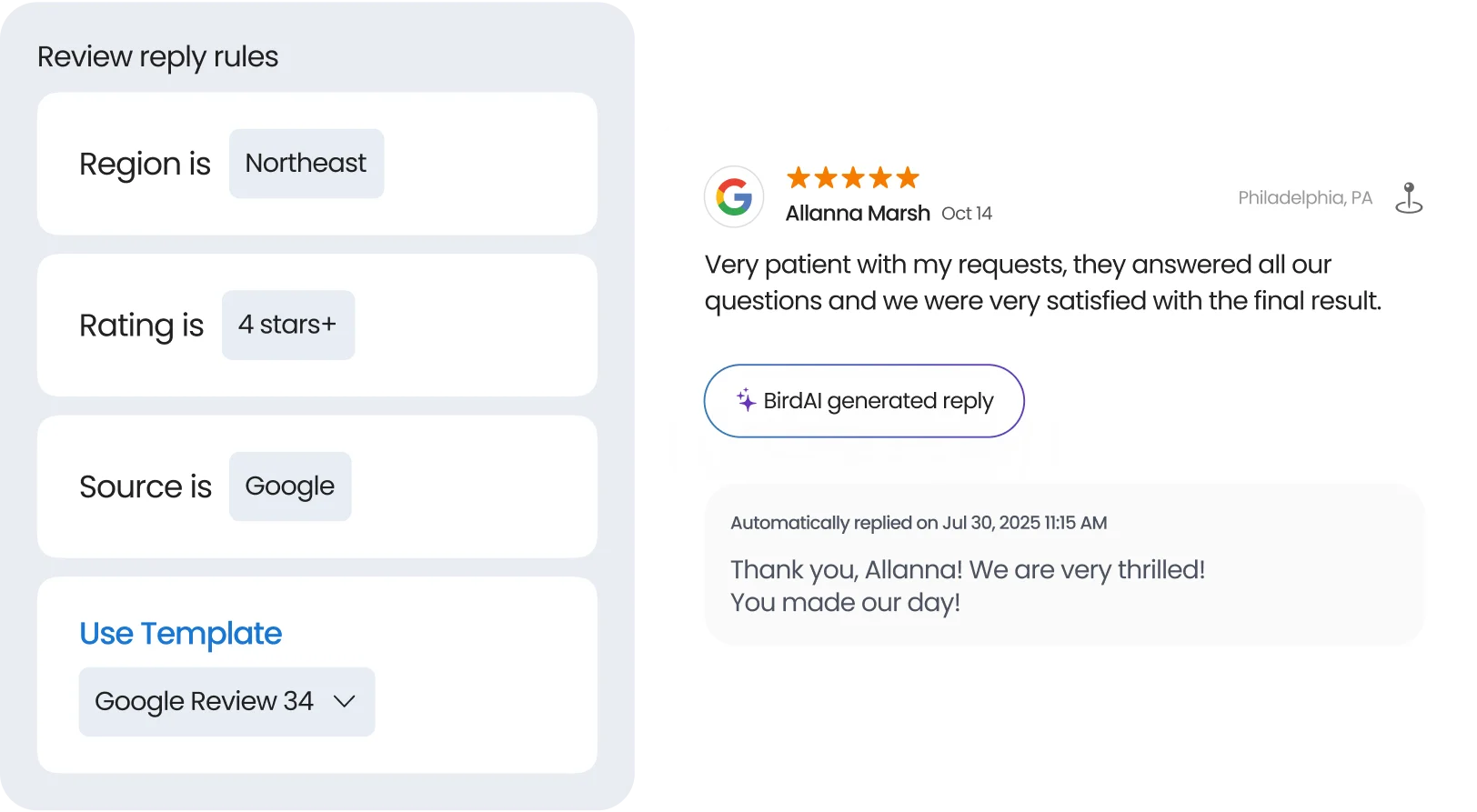Screen dimensions: 1477x812
Task: Click the Review reply rules heading
Action: pos(157,56)
